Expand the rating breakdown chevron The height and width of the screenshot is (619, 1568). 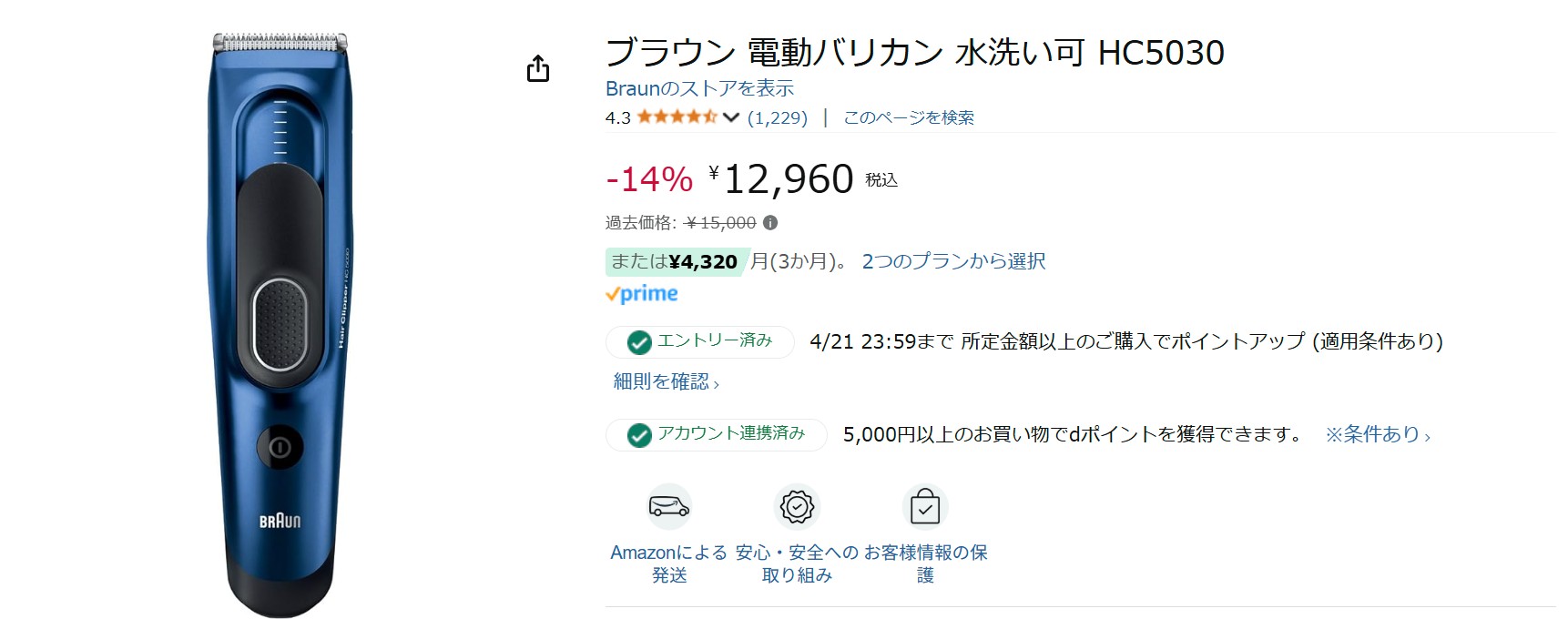pyautogui.click(x=730, y=117)
